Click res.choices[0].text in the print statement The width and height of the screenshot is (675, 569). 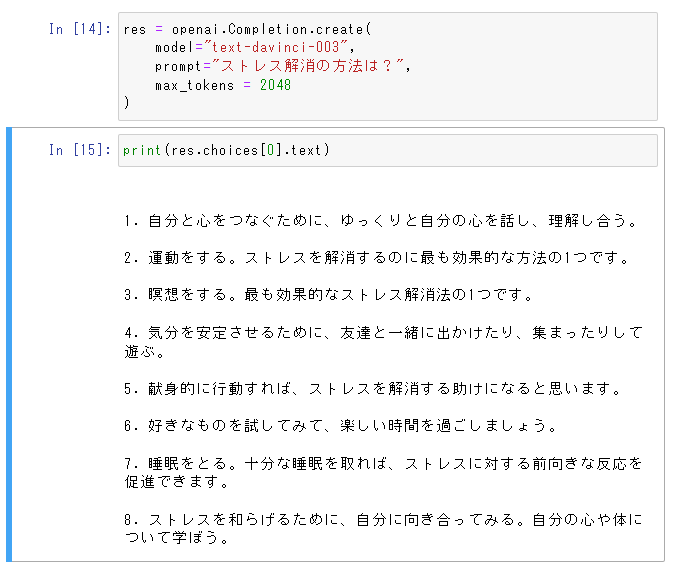point(246,150)
